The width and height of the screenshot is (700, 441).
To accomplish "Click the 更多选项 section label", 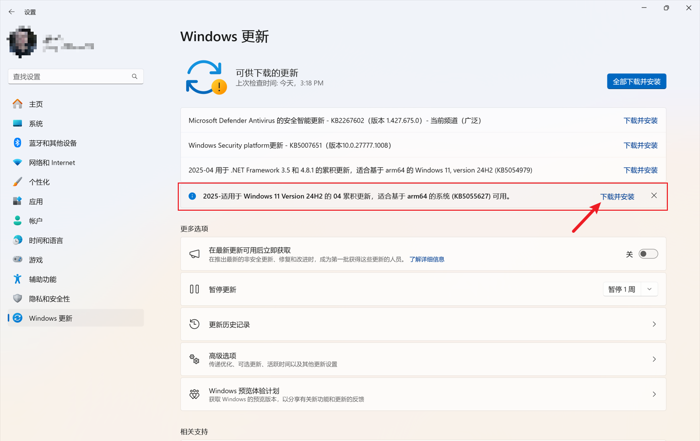I will [x=194, y=229].
